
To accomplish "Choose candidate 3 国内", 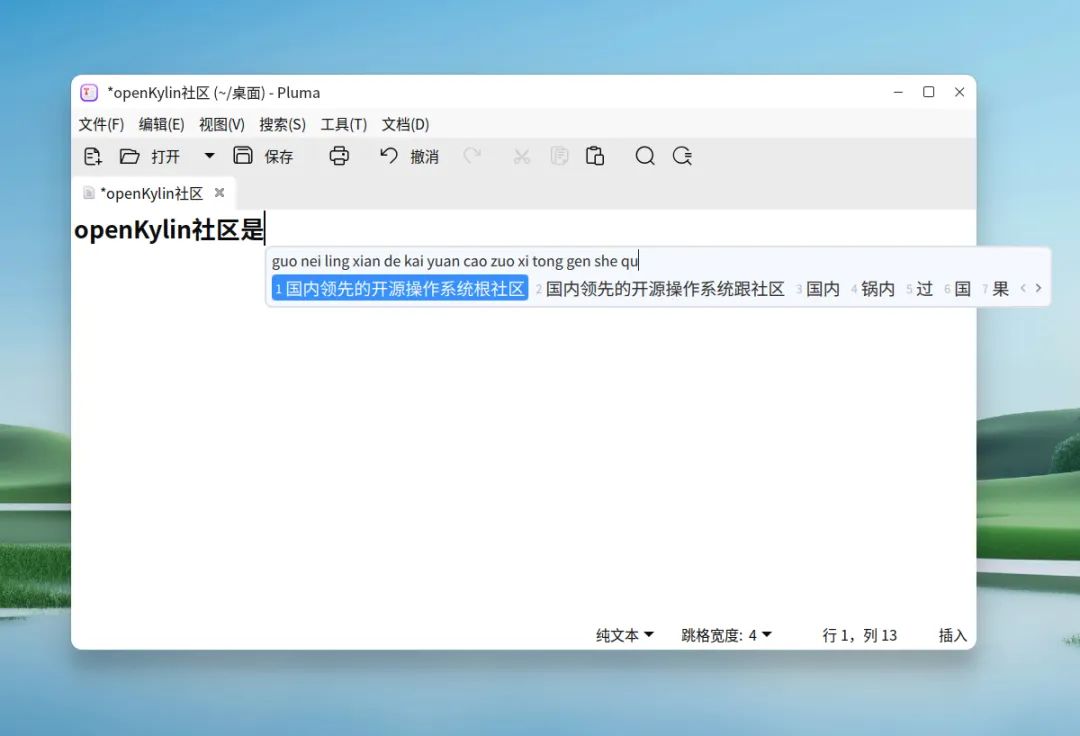I will 818,288.
